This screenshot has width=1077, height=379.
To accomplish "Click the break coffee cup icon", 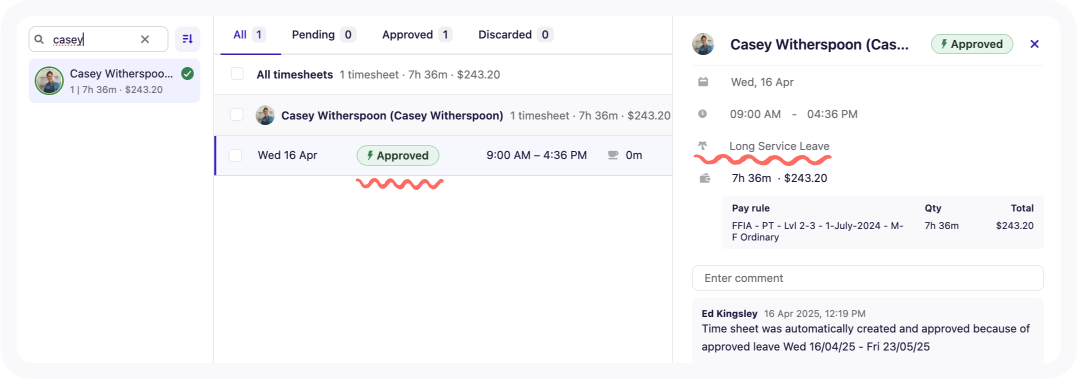I will [613, 155].
